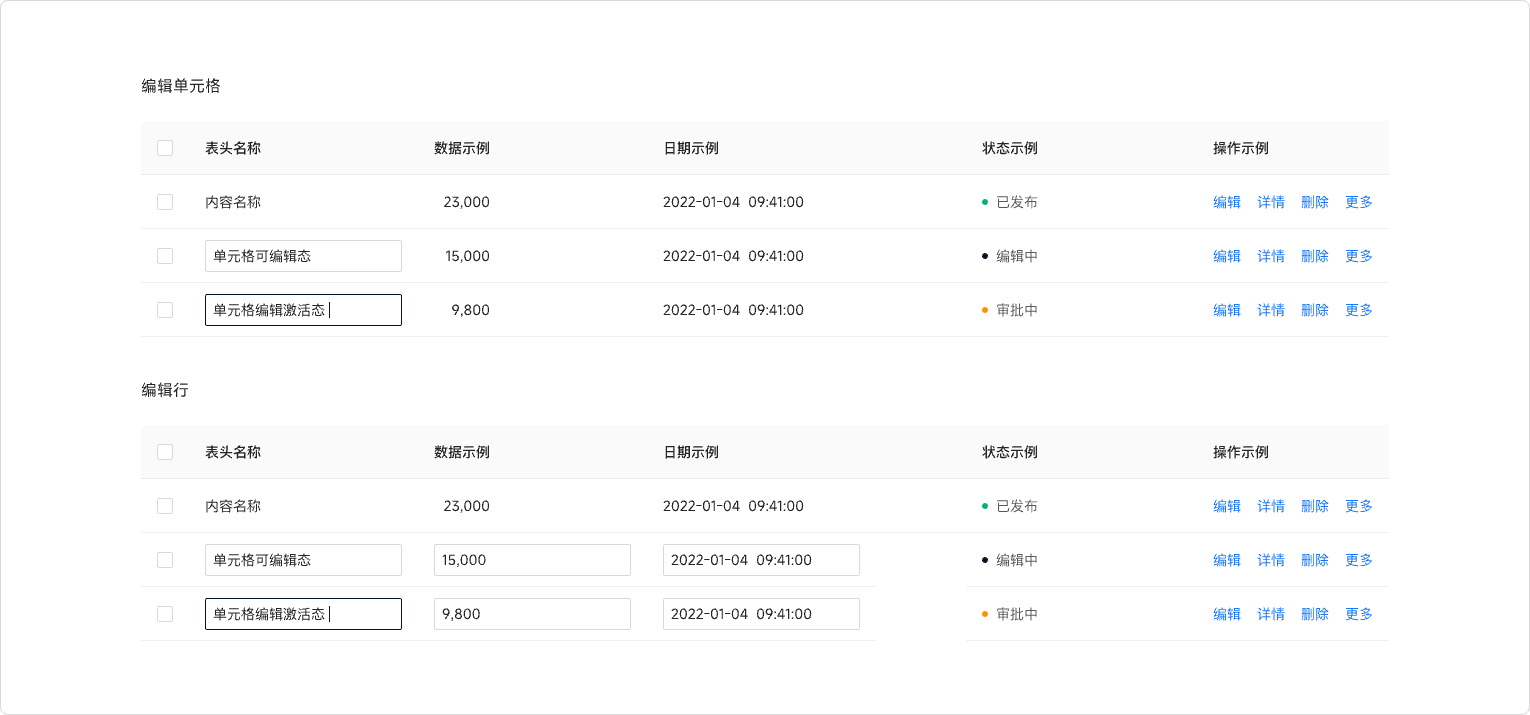The width and height of the screenshot is (1530, 715).
Task: Click 数据示例 column header in 编辑单元格 table
Action: [462, 148]
